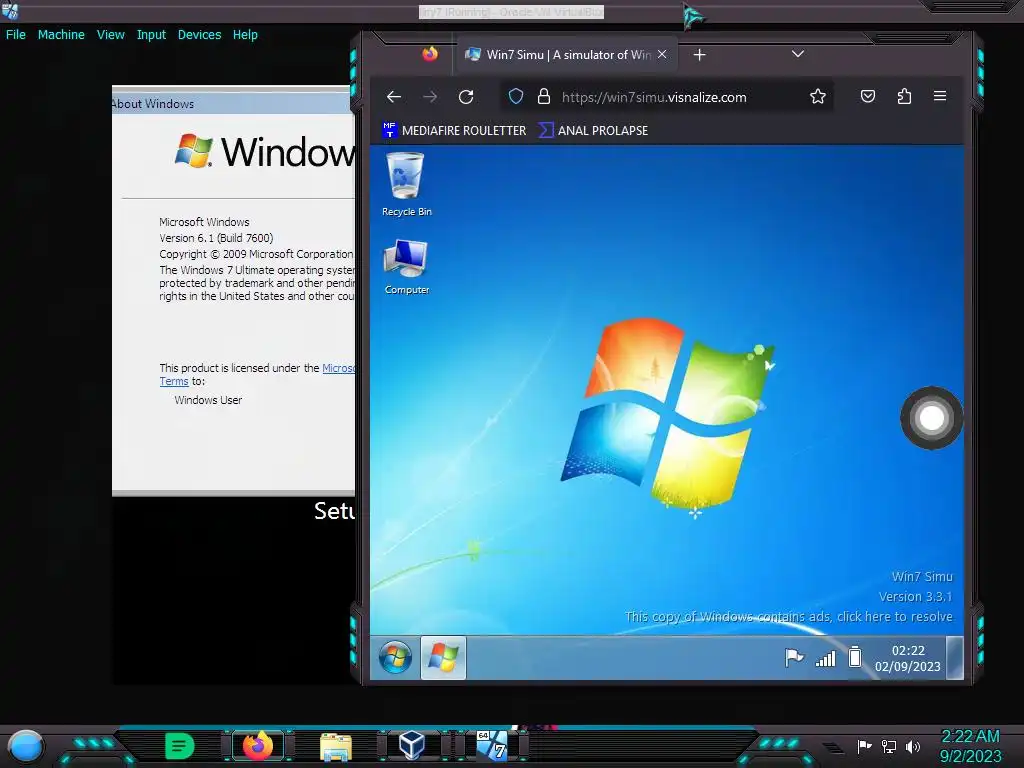Viewport: 1024px width, 768px height.
Task: Reload the current page
Action: click(x=466, y=97)
